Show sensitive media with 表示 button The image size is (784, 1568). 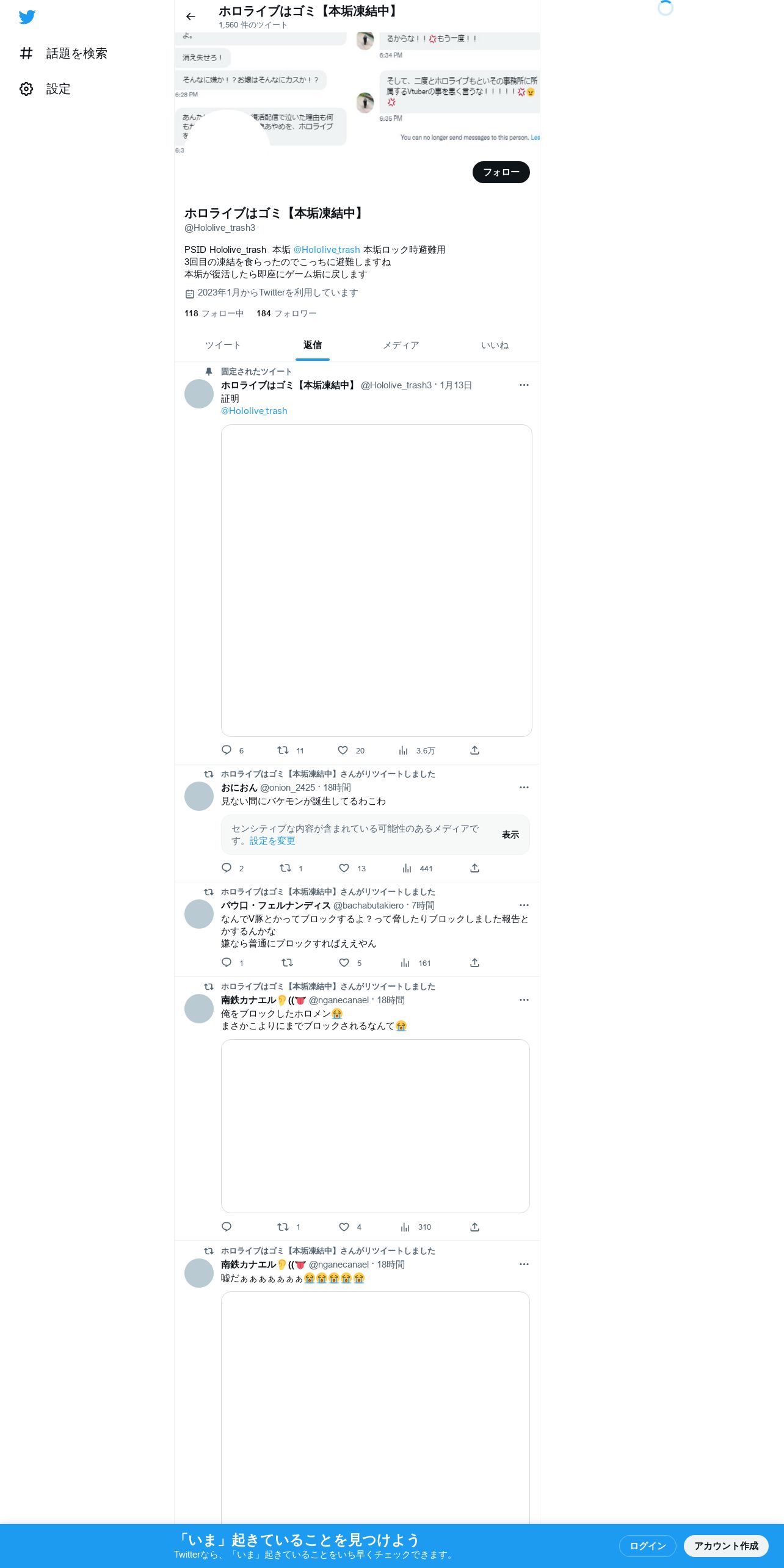point(510,835)
